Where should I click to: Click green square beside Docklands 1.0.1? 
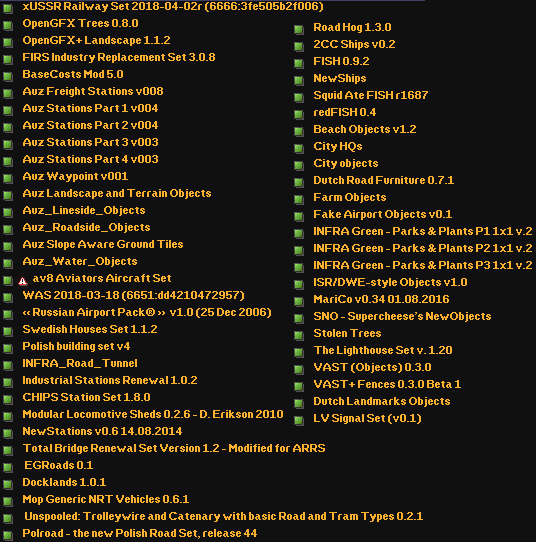point(8,484)
